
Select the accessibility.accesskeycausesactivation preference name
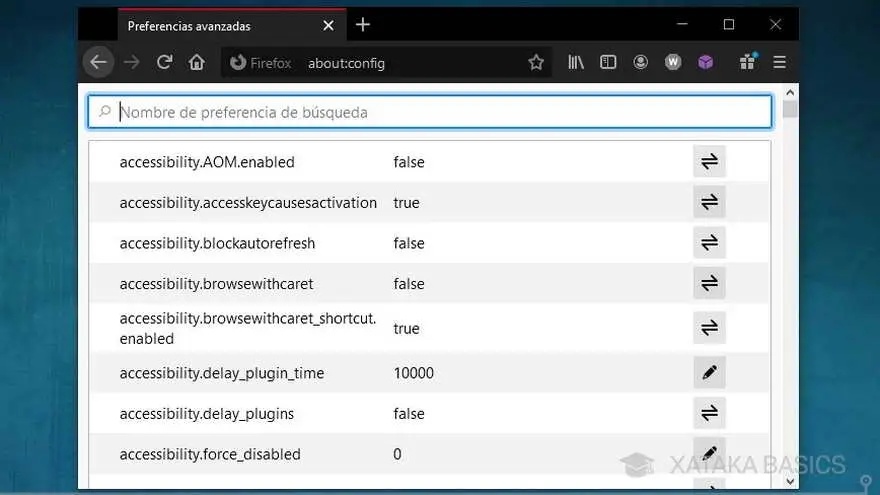click(248, 202)
